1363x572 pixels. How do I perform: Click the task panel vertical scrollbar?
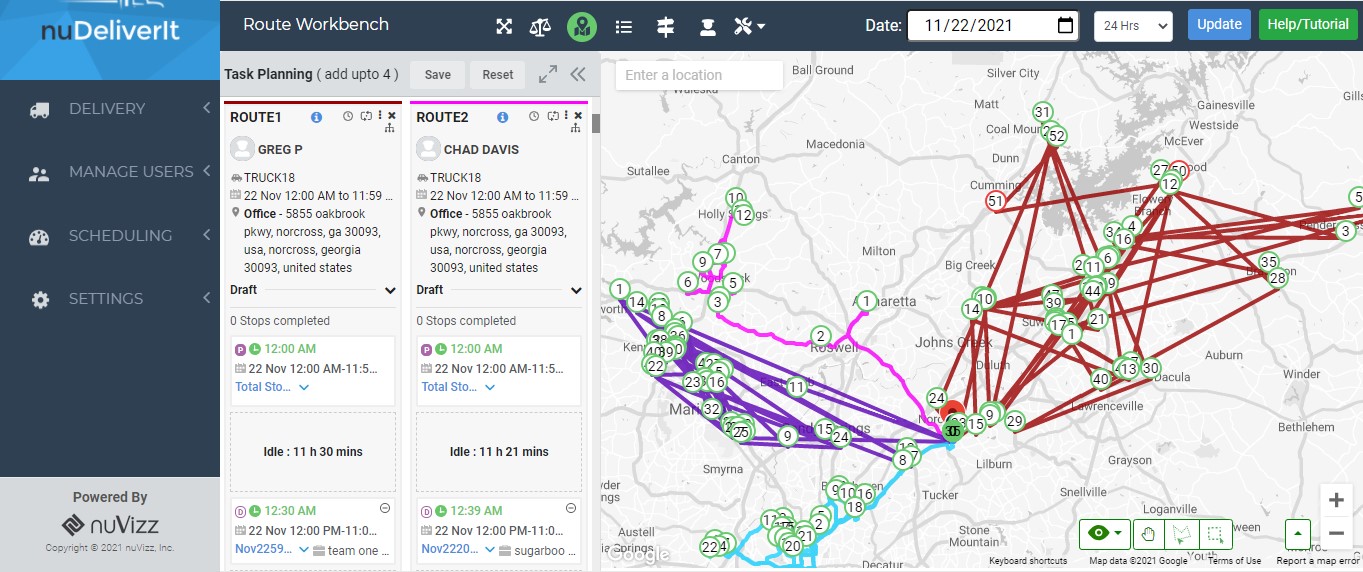(596, 123)
